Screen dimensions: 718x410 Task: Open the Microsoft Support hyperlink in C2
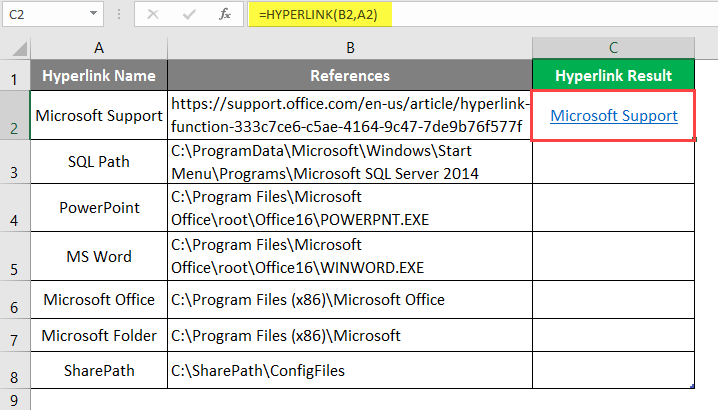[x=614, y=116]
